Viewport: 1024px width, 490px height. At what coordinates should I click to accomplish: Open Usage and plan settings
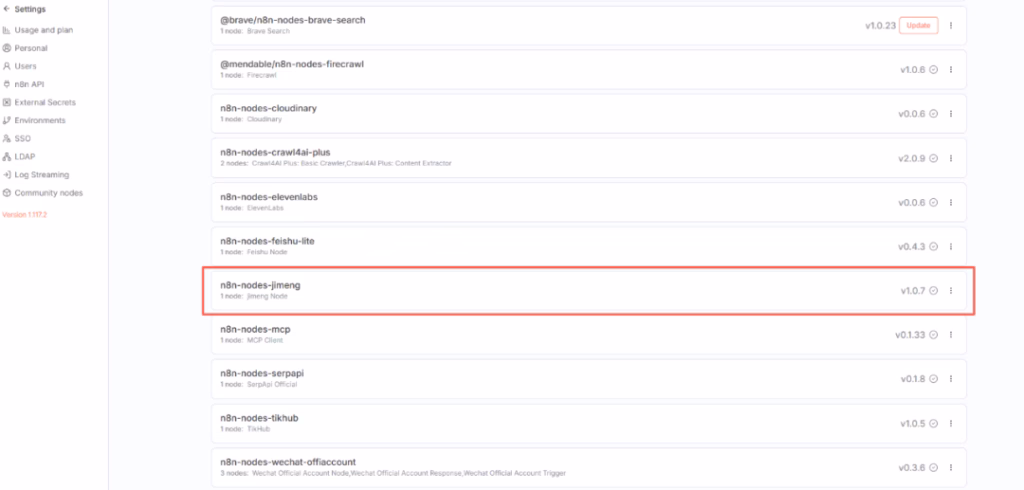point(43,30)
